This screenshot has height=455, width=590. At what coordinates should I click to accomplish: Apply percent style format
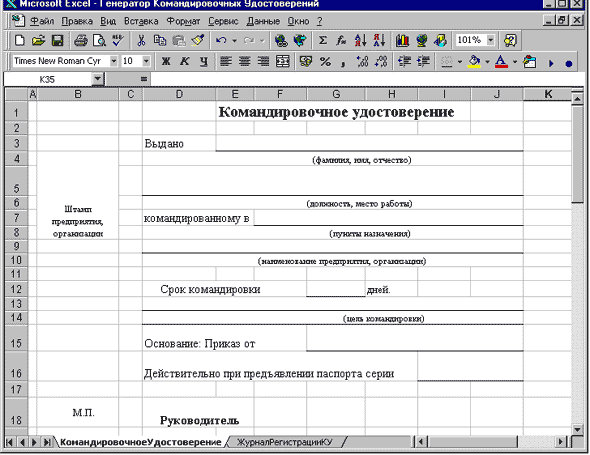(x=325, y=61)
